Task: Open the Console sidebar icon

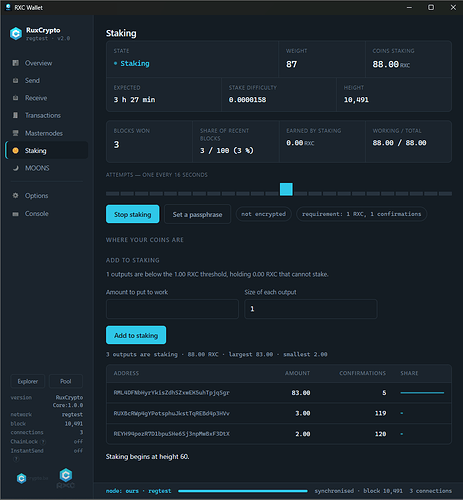Action: pos(15,214)
